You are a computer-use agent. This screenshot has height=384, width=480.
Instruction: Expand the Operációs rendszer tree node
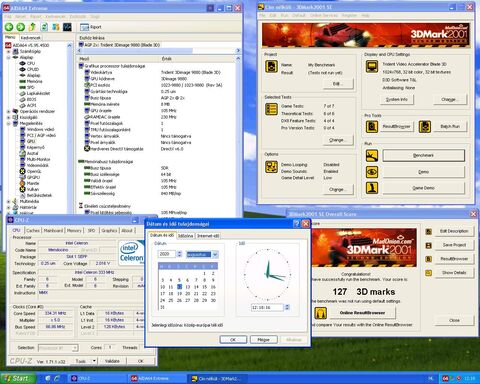click(x=9, y=111)
